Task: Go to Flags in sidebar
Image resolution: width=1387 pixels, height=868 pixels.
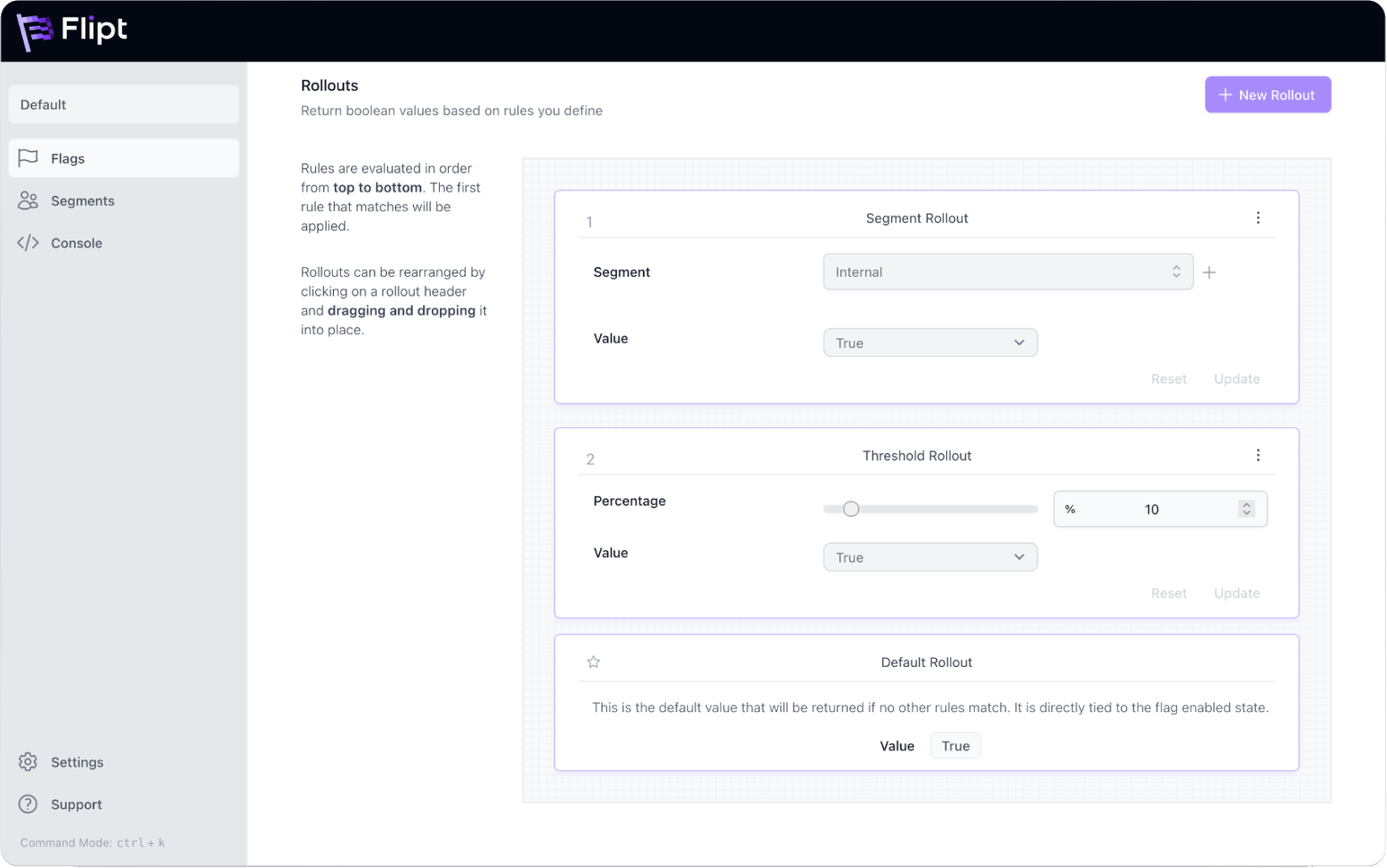Action: [124, 158]
